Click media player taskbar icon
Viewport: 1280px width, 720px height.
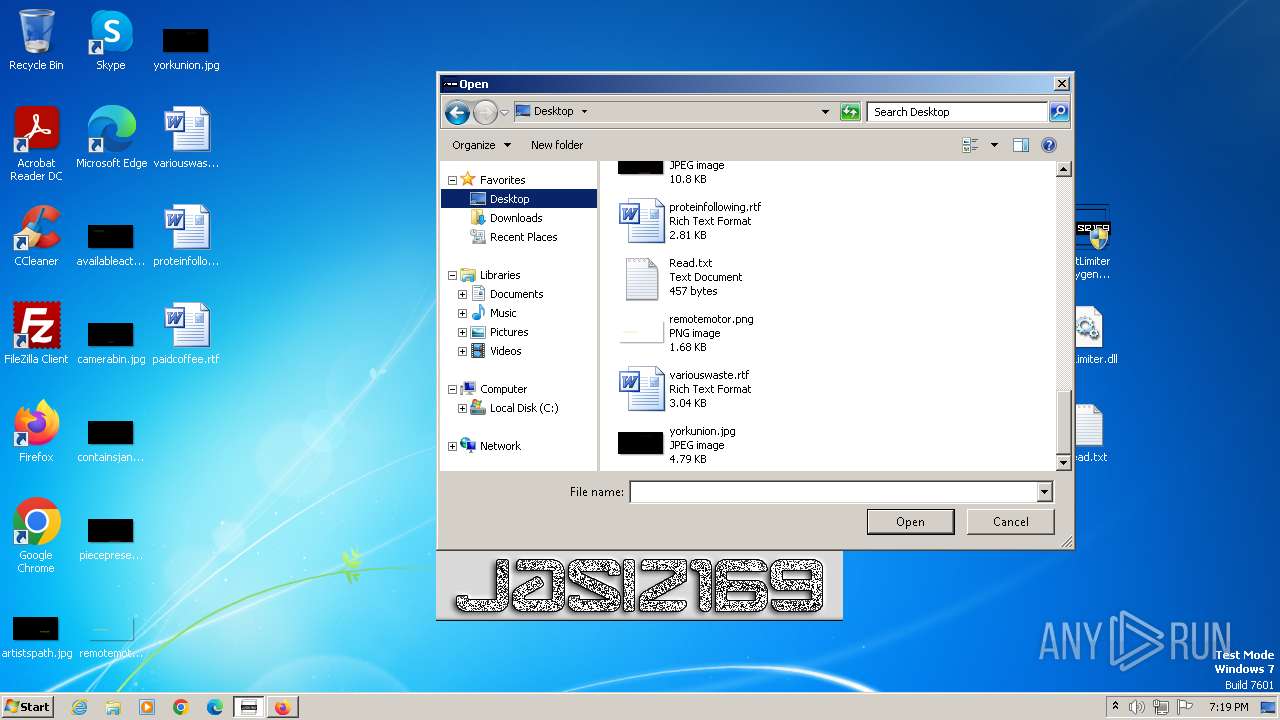point(147,707)
